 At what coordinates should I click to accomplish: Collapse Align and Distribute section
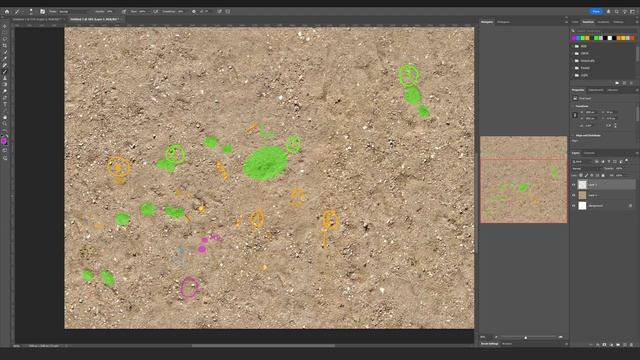pos(573,136)
